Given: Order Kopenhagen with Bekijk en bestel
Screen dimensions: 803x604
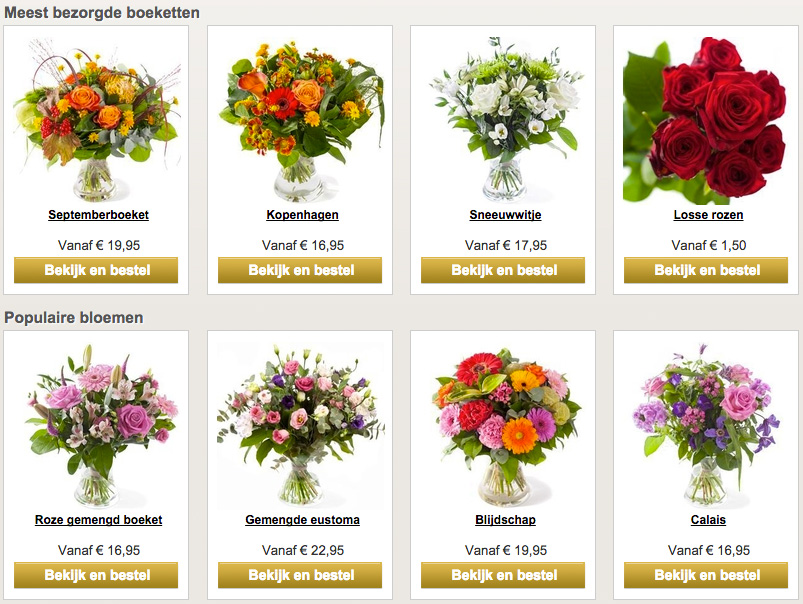Looking at the screenshot, I should 300,270.
